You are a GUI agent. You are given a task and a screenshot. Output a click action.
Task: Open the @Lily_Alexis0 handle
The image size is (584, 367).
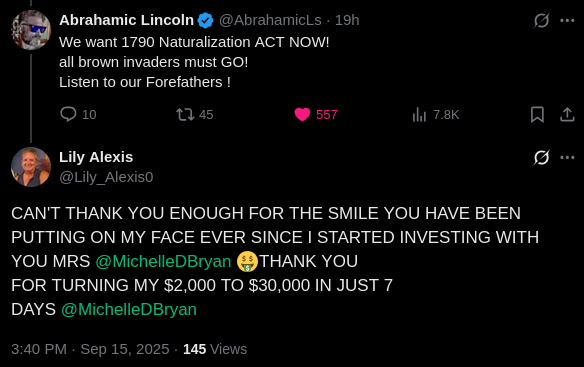106,177
